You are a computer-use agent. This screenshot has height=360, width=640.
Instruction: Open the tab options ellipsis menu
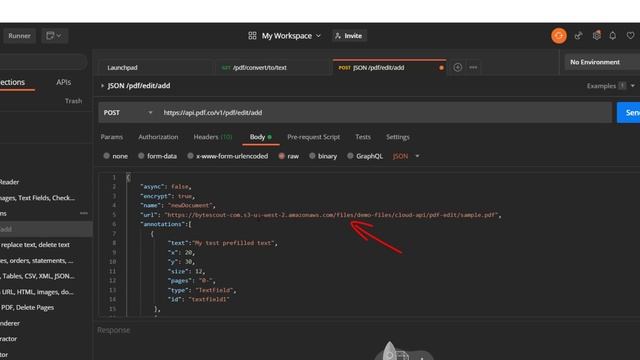coord(473,67)
